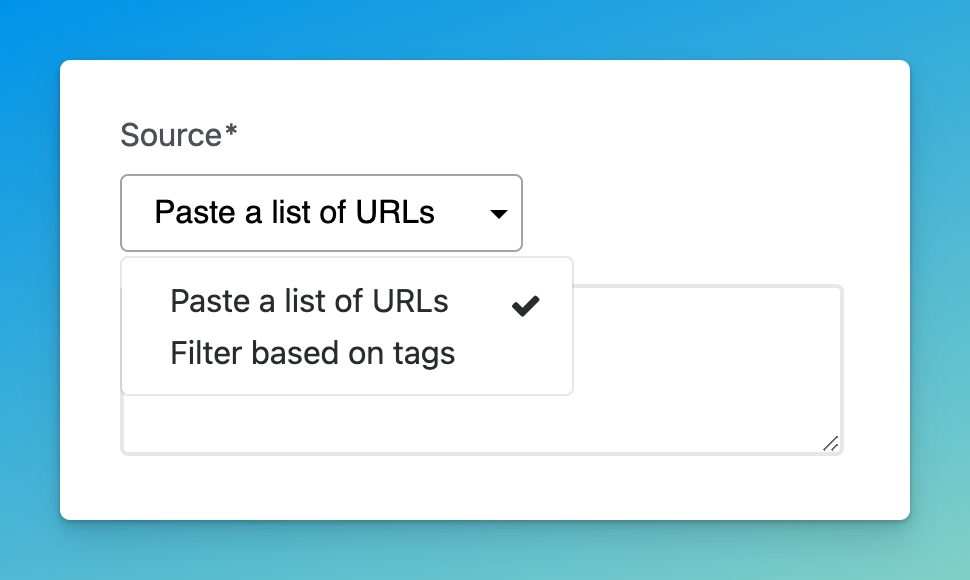Click the Source* field label
This screenshot has height=580, width=970.
point(170,135)
